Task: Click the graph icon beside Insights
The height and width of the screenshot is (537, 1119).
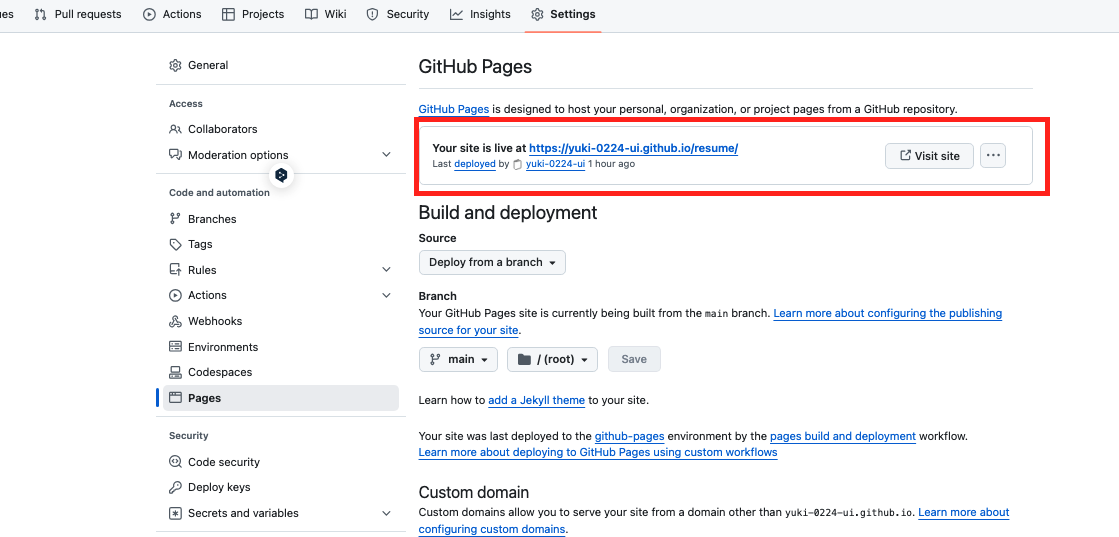Action: point(456,14)
